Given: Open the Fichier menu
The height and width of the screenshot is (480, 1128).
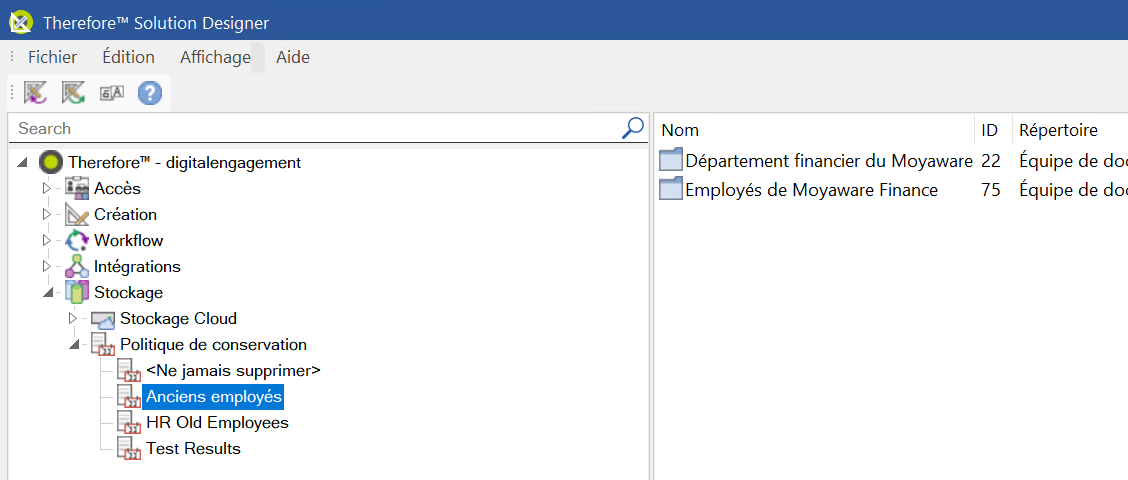Looking at the screenshot, I should pyautogui.click(x=52, y=57).
